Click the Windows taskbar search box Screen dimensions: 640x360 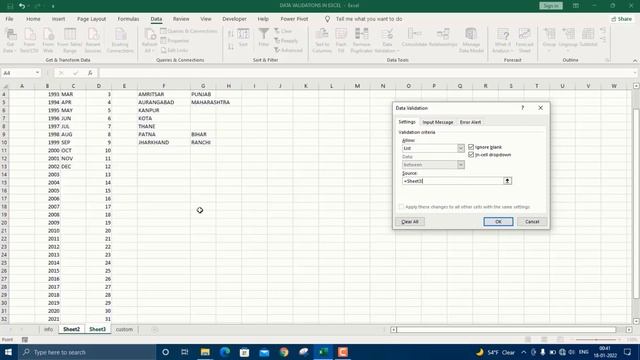pyautogui.click(x=87, y=352)
